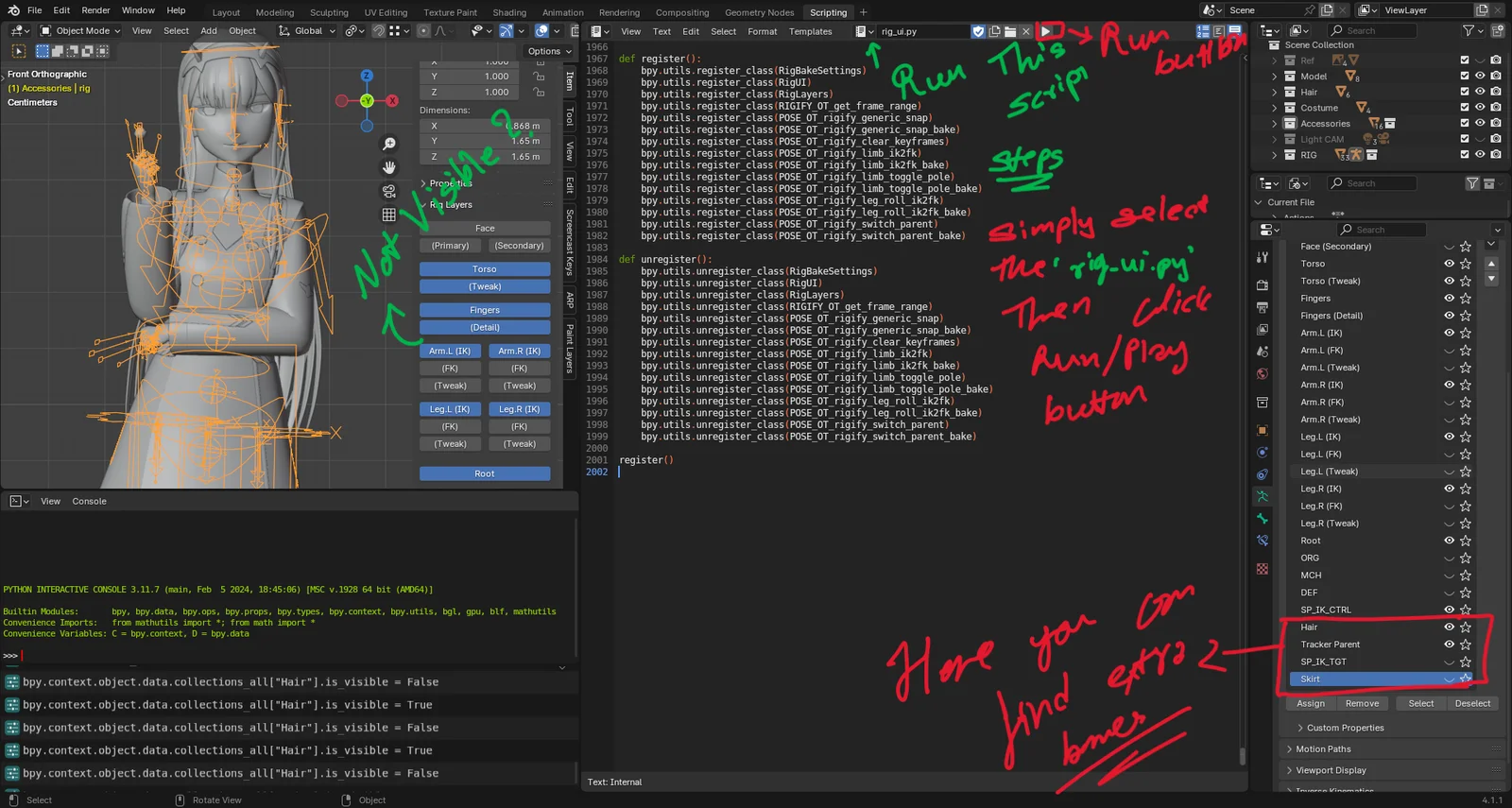Open the Templates menu in text editor
This screenshot has width=1512, height=808.
coord(810,31)
